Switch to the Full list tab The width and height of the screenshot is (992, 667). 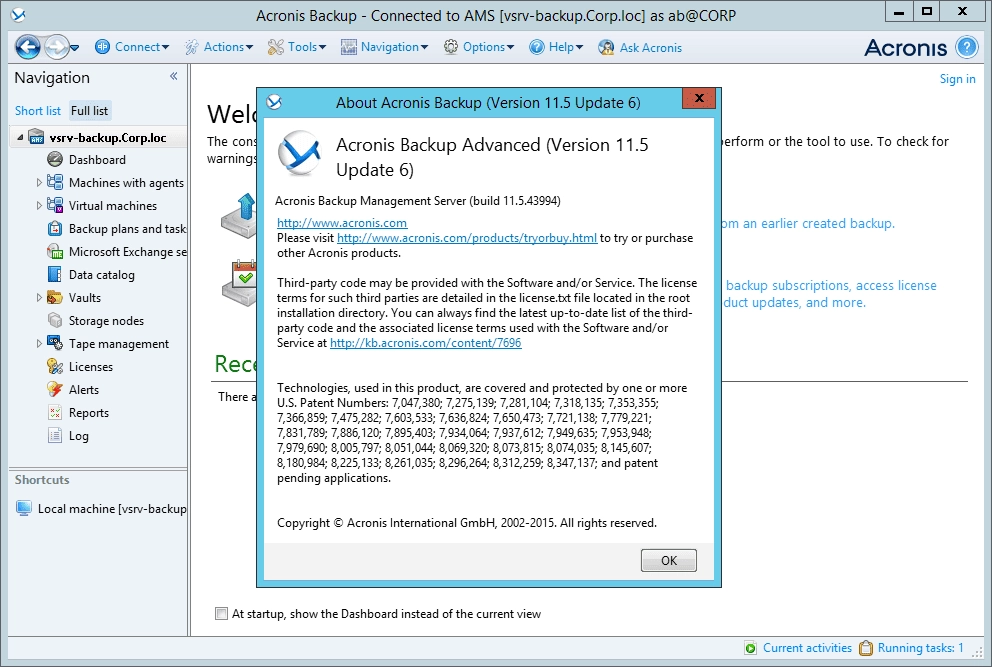89,111
